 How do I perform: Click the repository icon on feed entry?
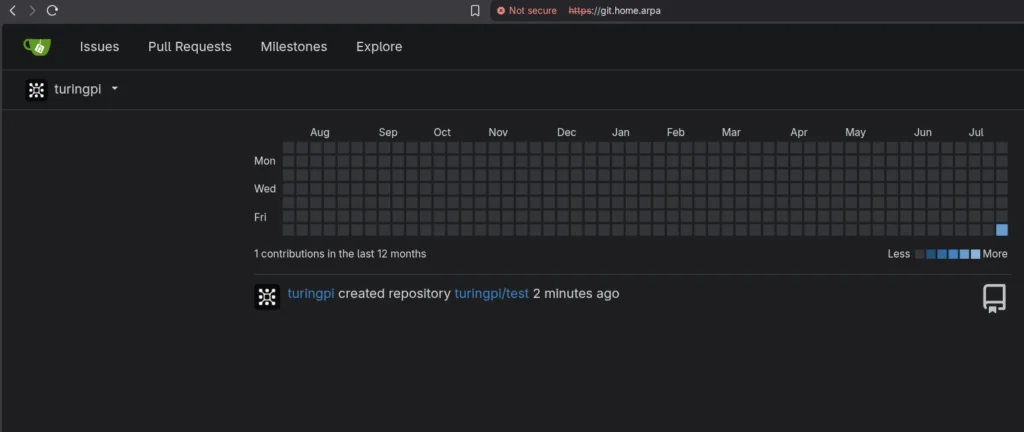point(994,298)
